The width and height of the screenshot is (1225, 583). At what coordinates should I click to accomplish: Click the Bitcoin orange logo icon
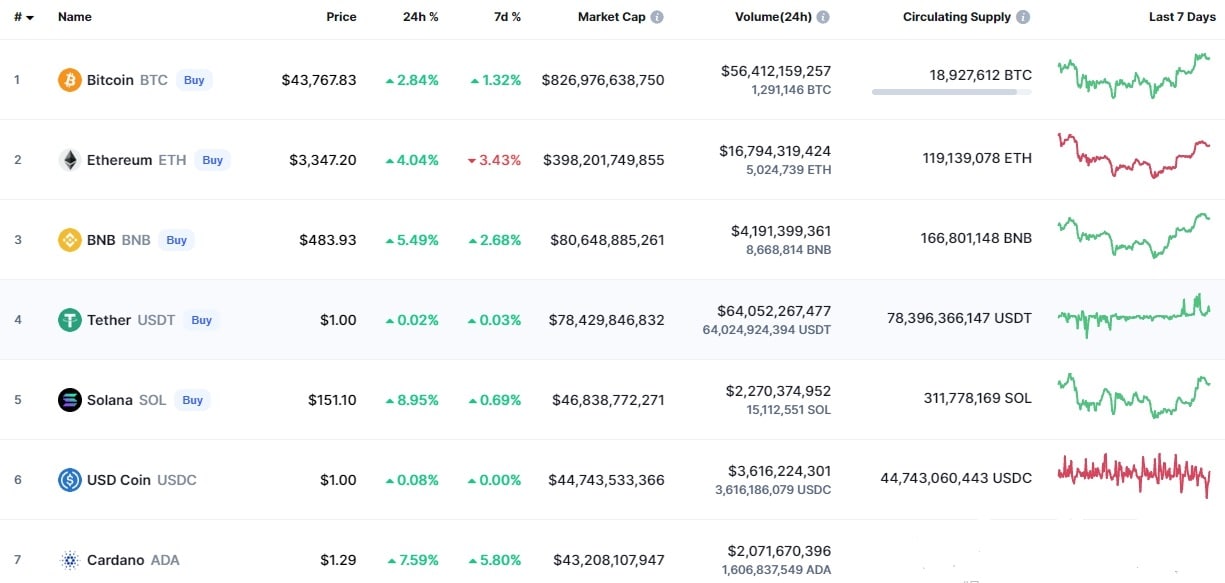[69, 80]
